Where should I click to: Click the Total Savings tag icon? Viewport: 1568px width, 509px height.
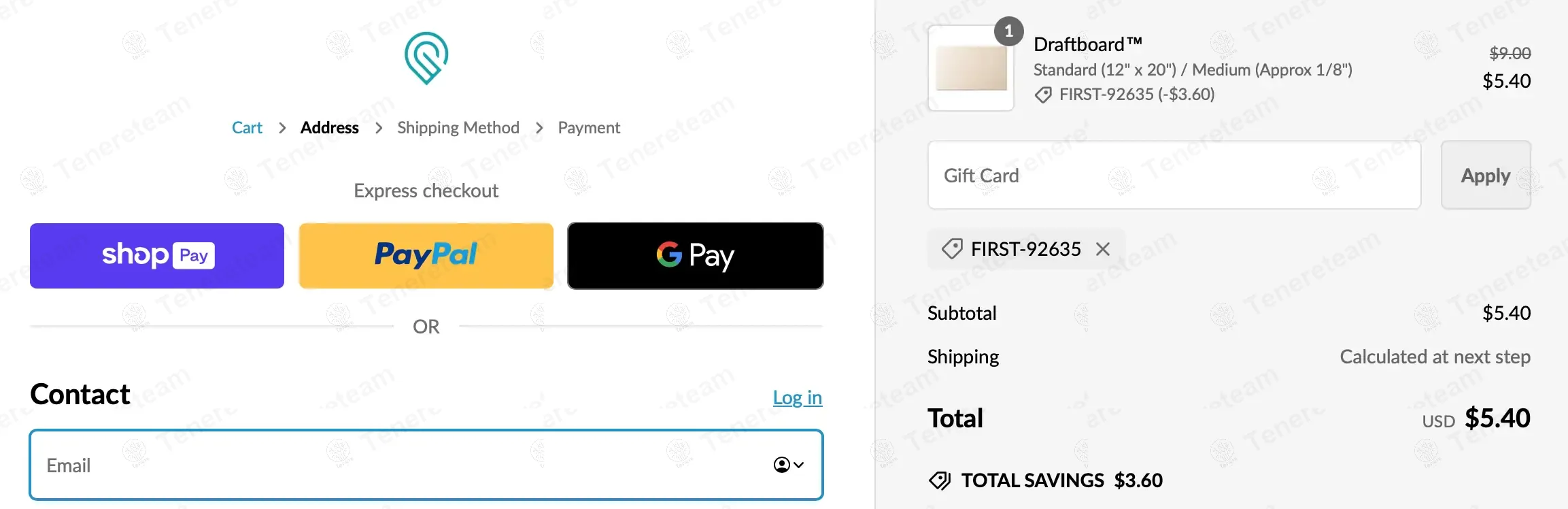pos(940,480)
